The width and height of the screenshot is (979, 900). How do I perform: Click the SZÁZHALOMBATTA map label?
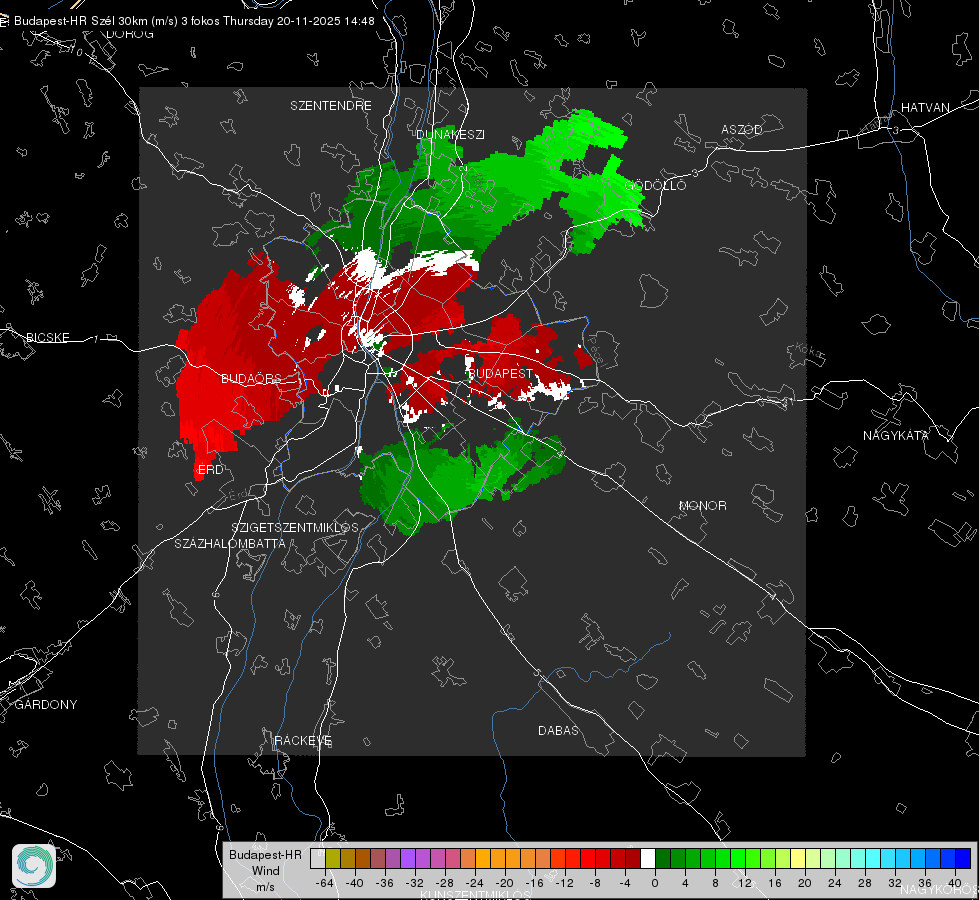click(x=230, y=543)
